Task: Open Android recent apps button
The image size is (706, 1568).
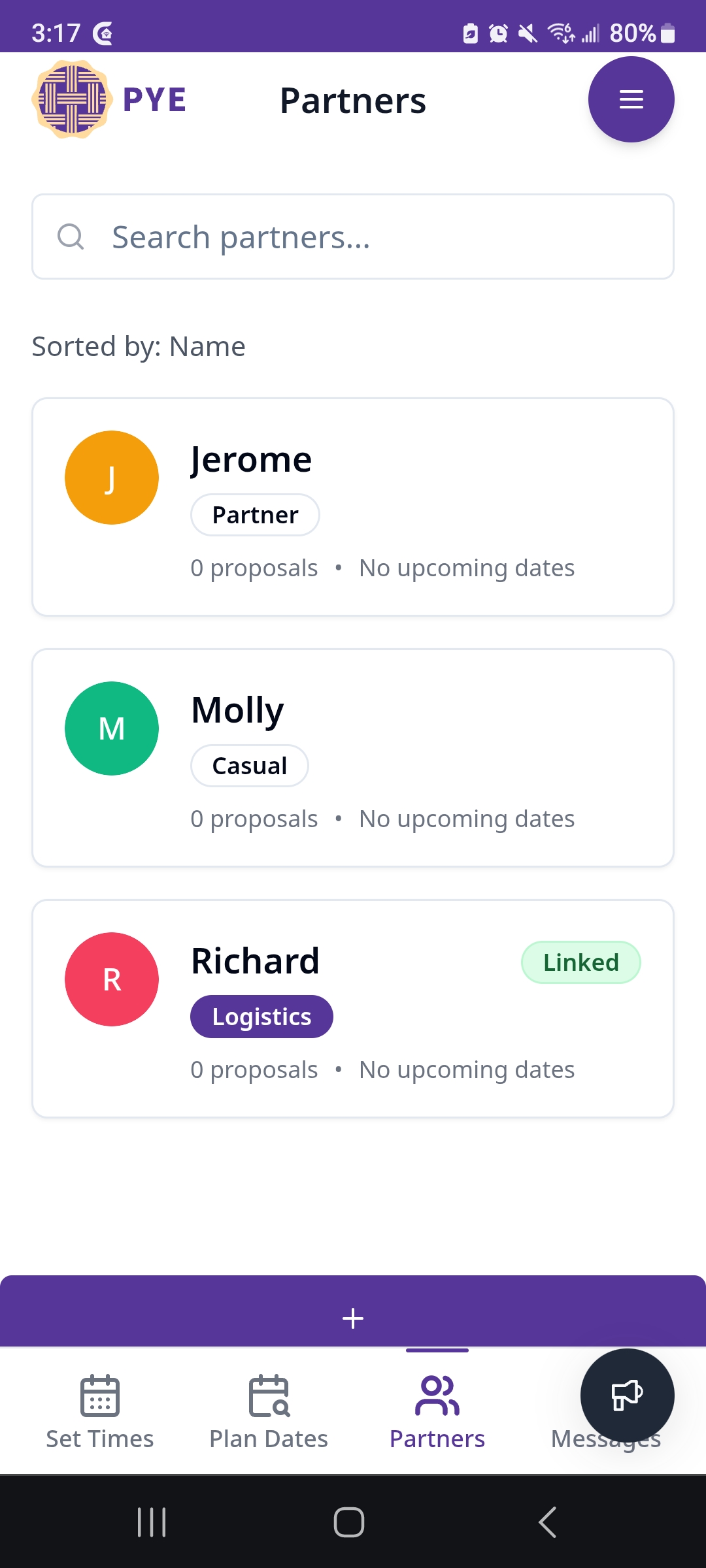Action: [x=152, y=1522]
